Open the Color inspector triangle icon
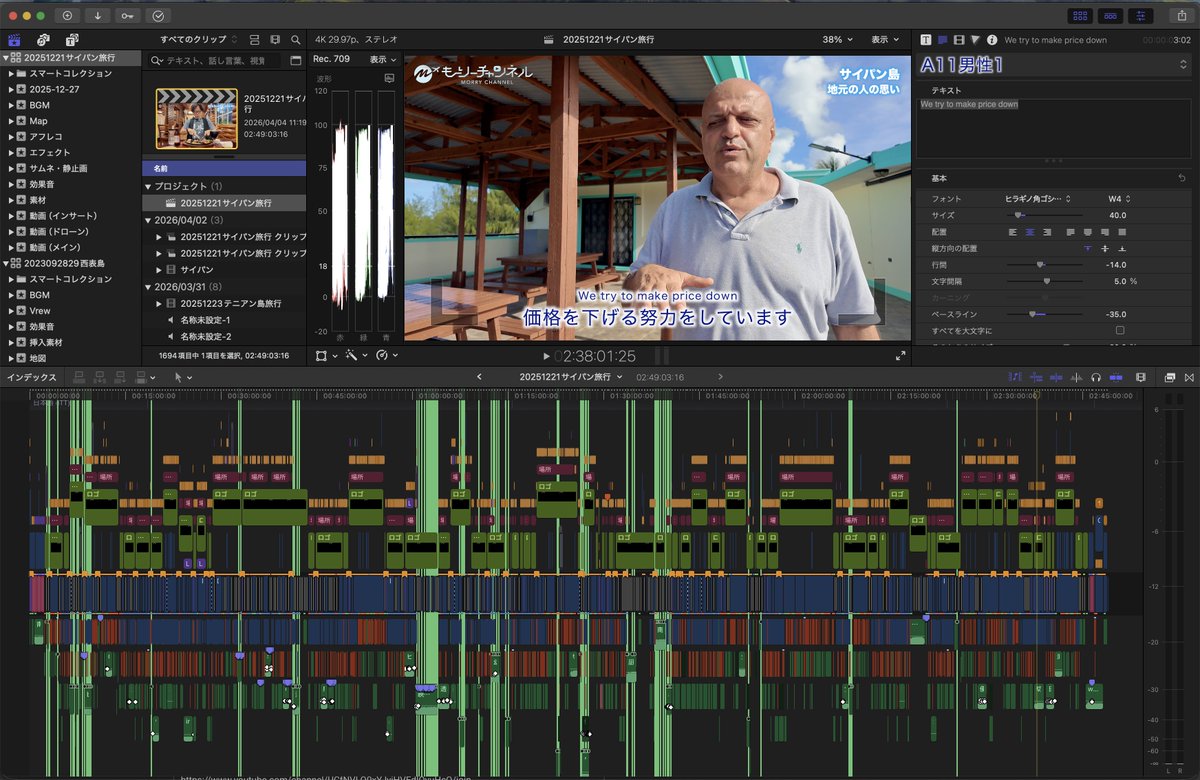Screen dimensions: 1200x780 click(975, 39)
